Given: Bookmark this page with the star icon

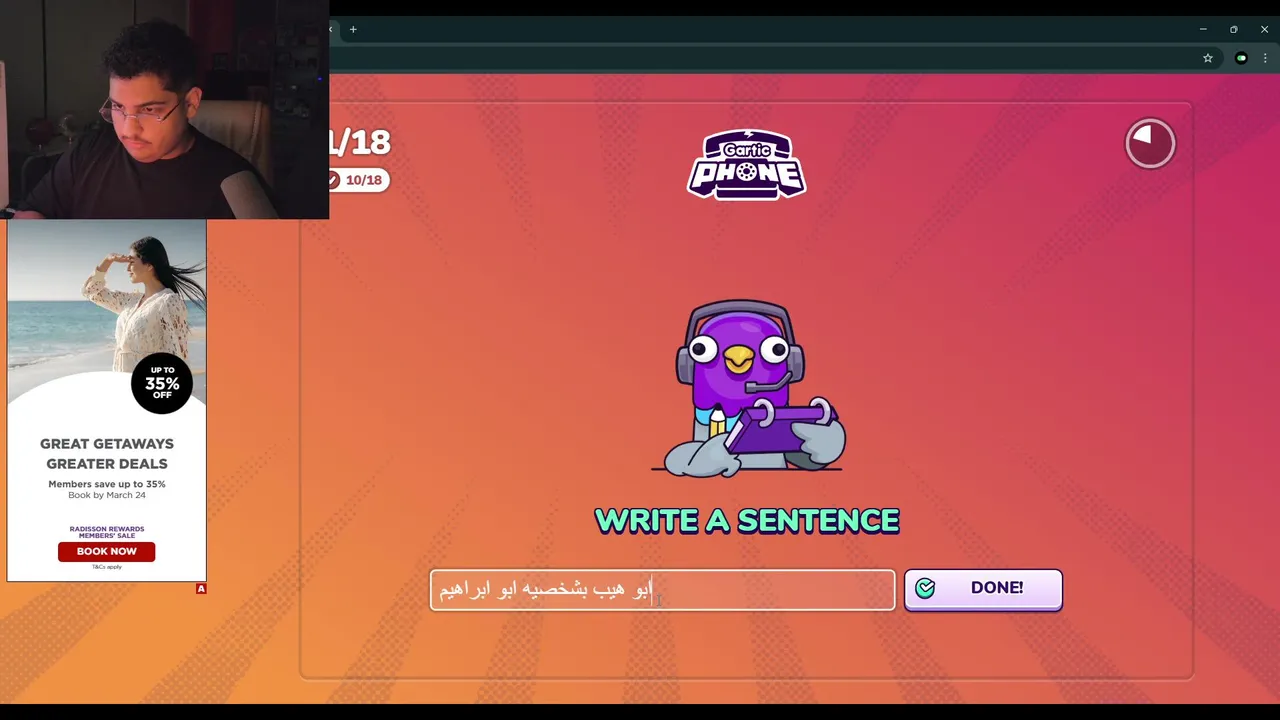Looking at the screenshot, I should (1208, 58).
